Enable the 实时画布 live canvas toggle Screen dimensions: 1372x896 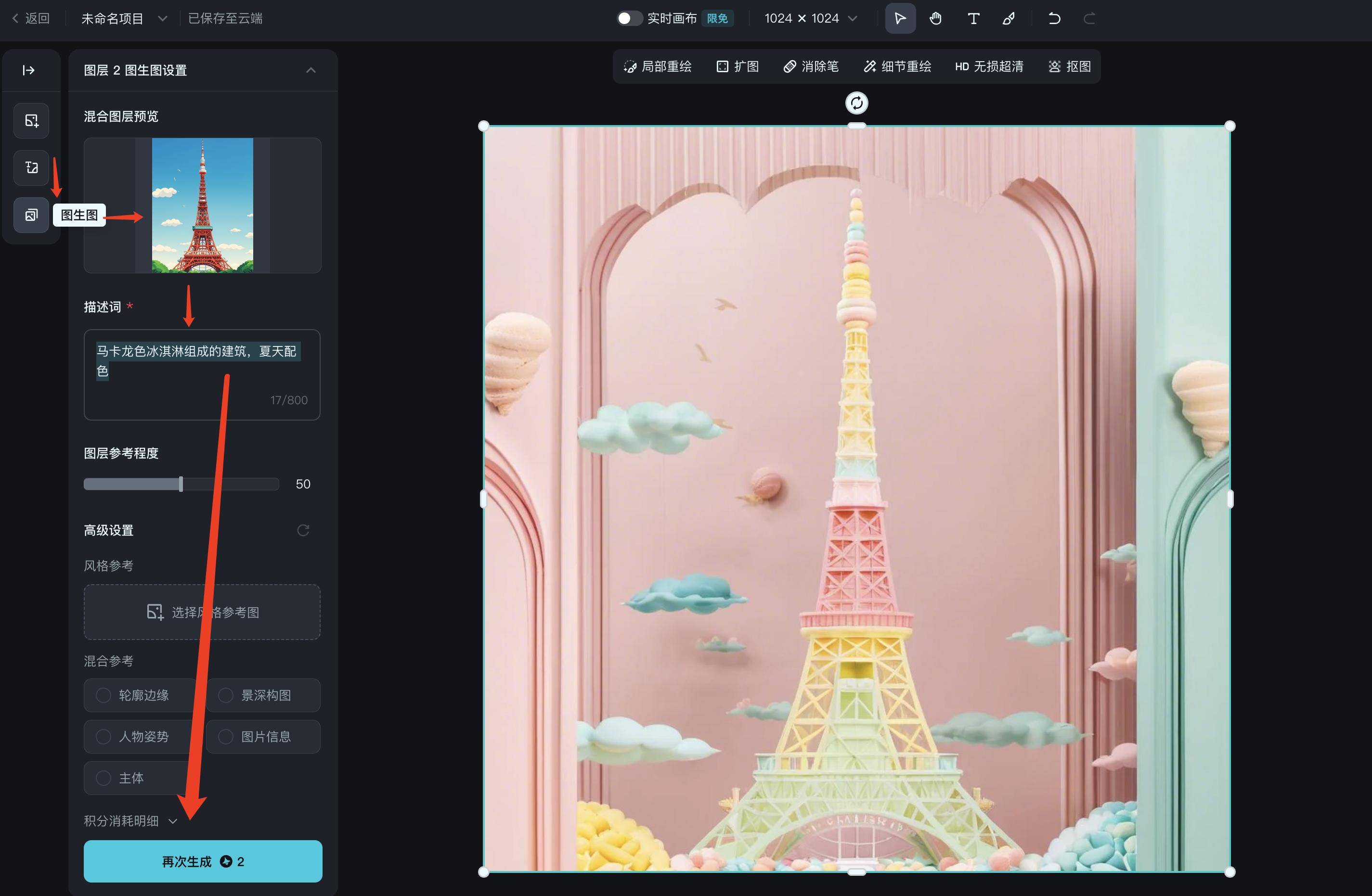click(630, 18)
